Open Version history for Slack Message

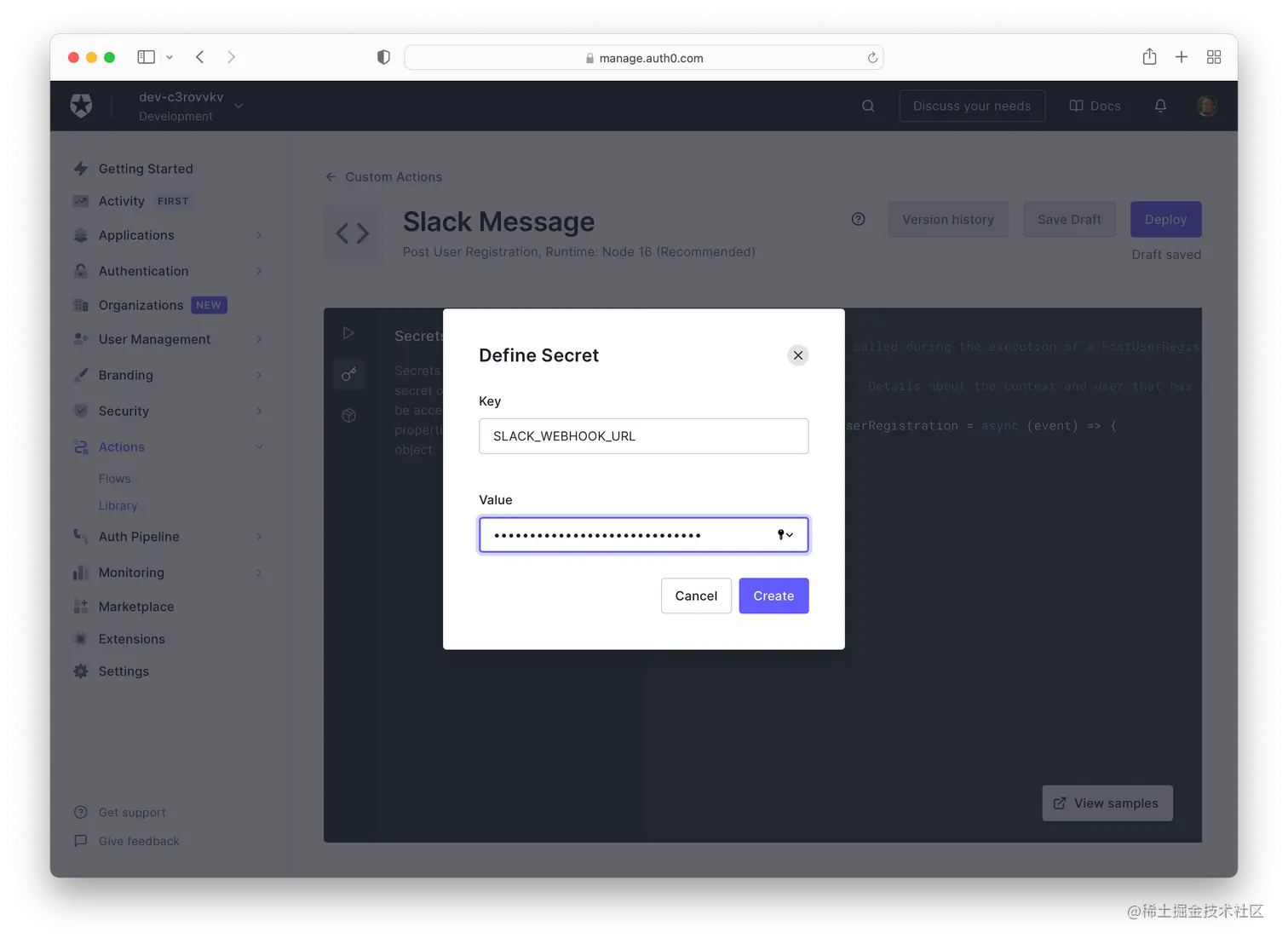click(x=948, y=219)
